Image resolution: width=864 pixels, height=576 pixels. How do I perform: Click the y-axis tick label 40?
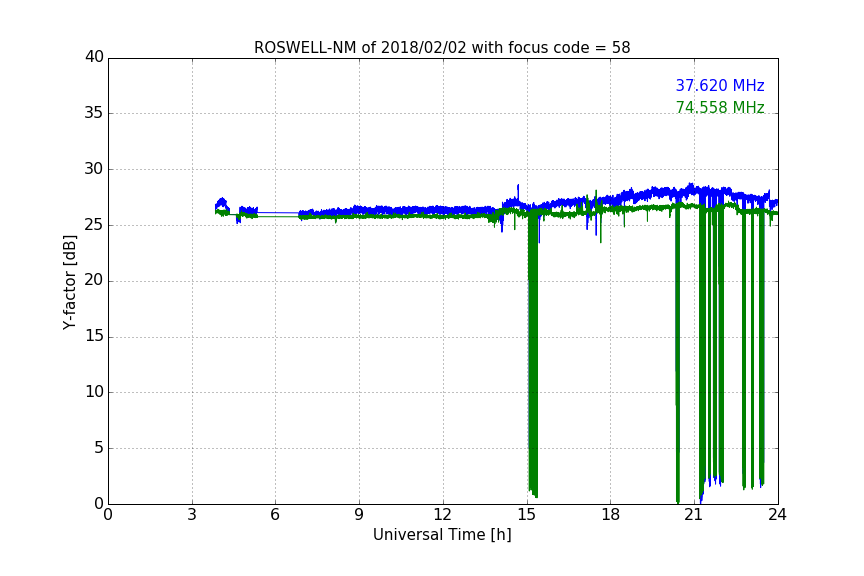click(94, 57)
